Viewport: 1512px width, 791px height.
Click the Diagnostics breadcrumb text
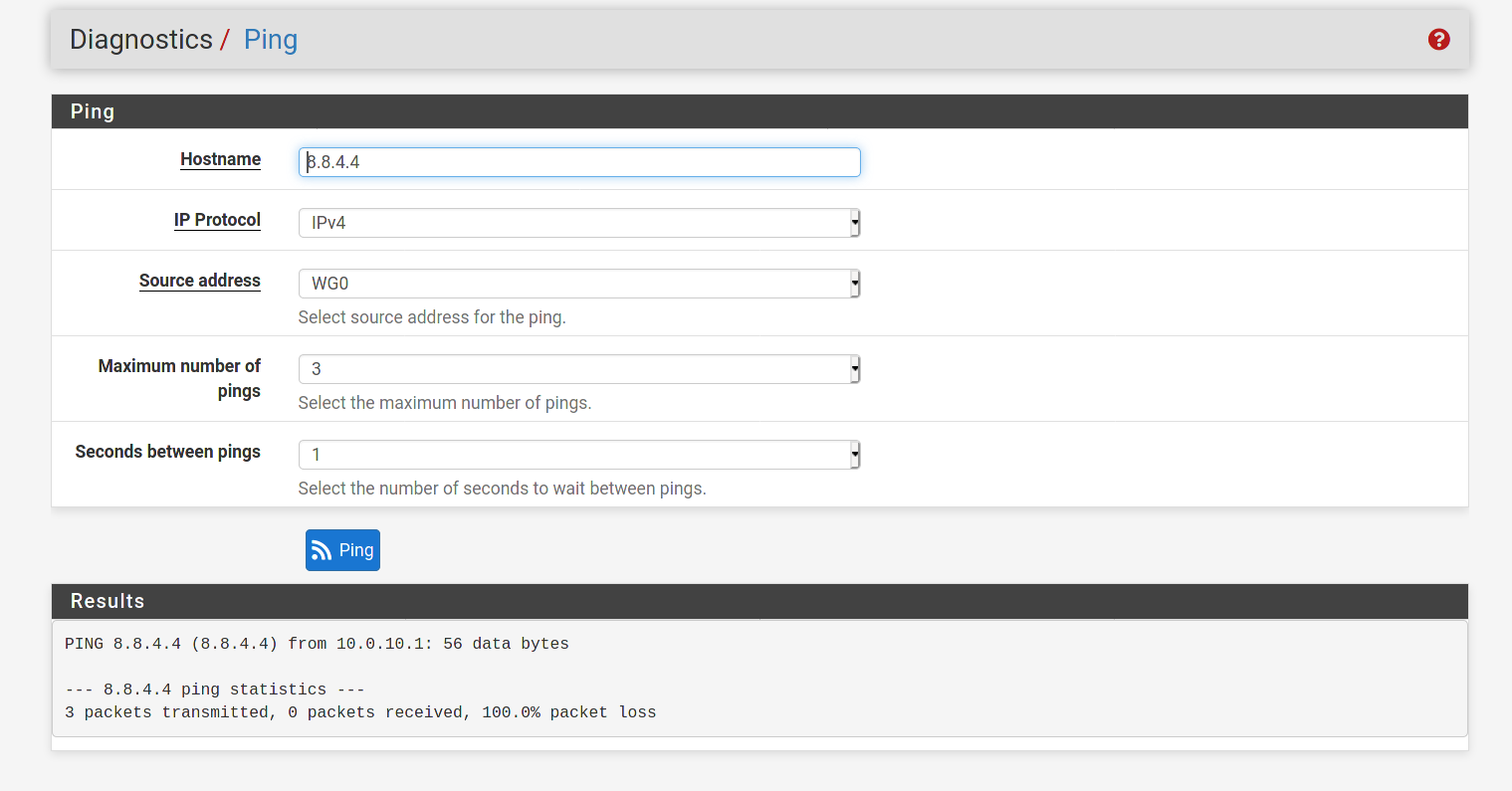click(141, 40)
